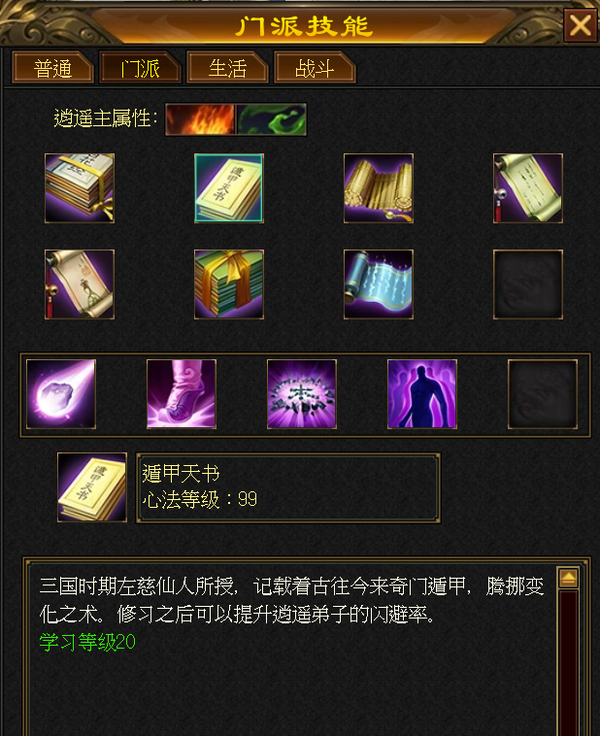This screenshot has width=600, height=736.
Task: Click the description scrollbar up arrow
Action: pos(568,578)
